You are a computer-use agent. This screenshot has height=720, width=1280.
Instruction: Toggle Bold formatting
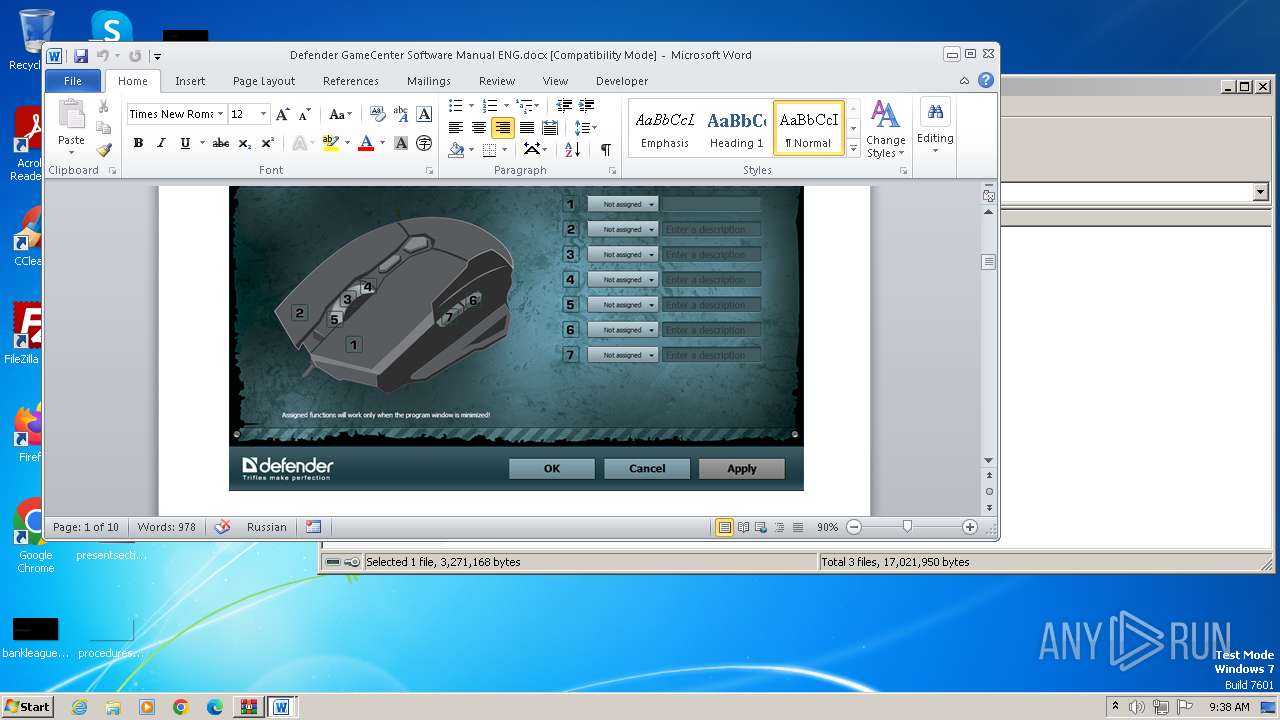click(138, 143)
